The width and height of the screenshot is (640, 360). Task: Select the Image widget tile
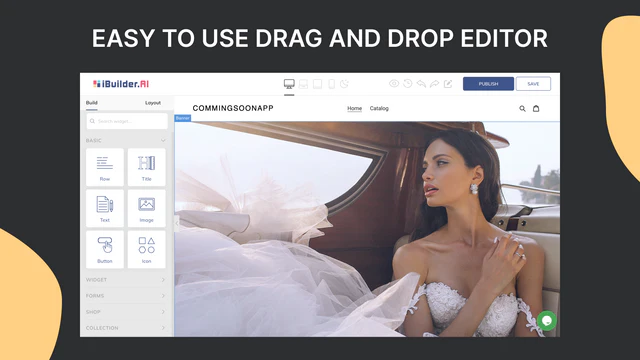point(147,209)
